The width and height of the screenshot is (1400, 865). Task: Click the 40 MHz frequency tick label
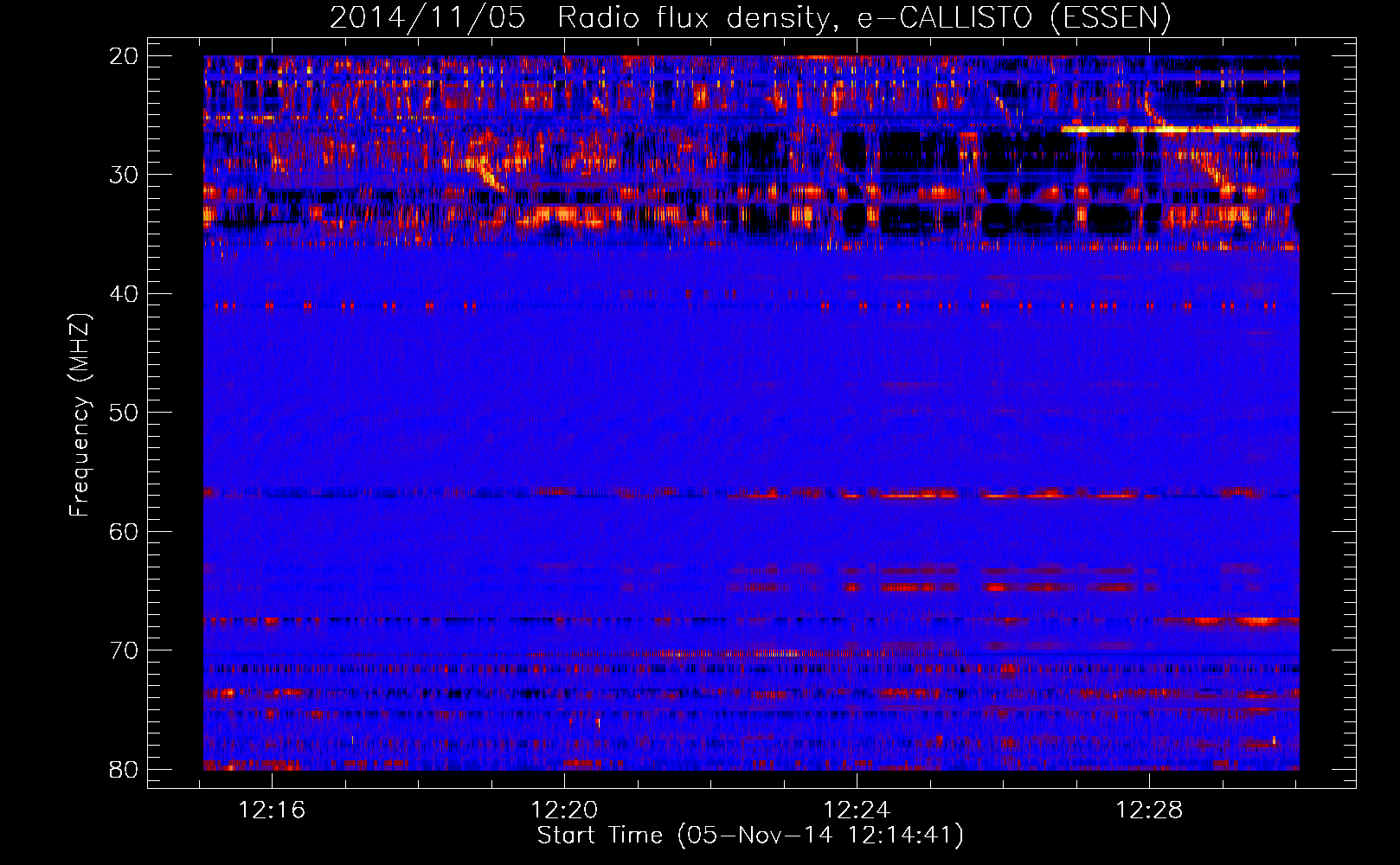(x=124, y=294)
